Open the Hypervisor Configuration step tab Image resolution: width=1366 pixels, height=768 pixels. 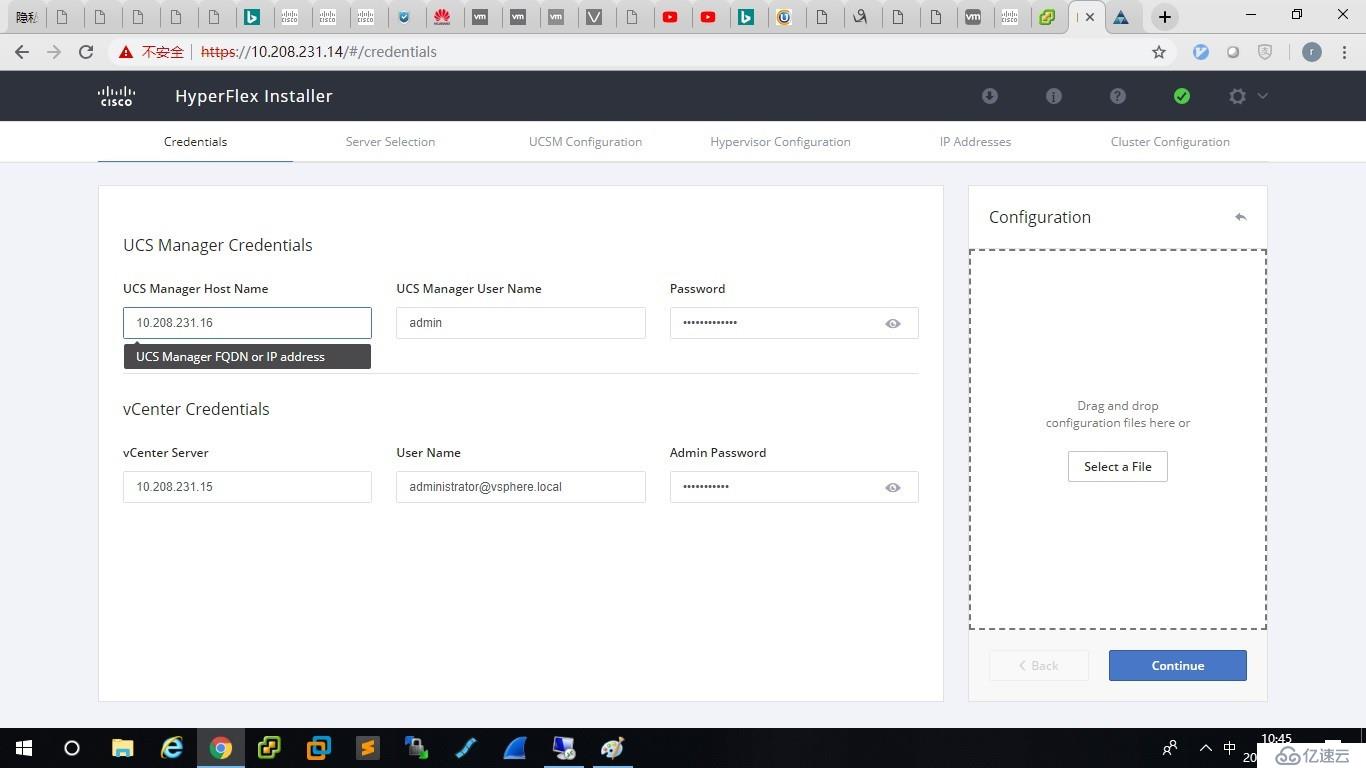click(x=780, y=142)
